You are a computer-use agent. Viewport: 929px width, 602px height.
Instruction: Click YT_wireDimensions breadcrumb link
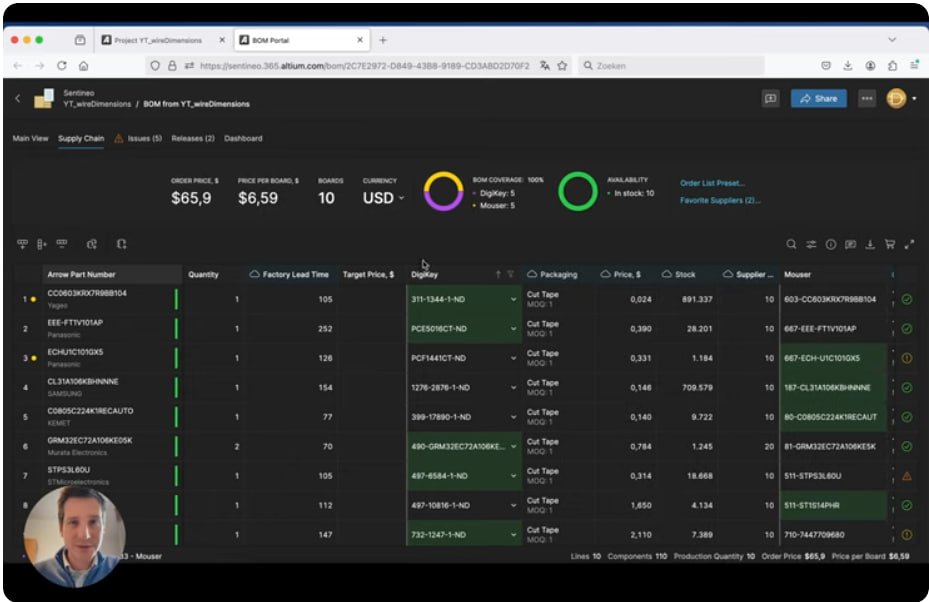point(97,104)
